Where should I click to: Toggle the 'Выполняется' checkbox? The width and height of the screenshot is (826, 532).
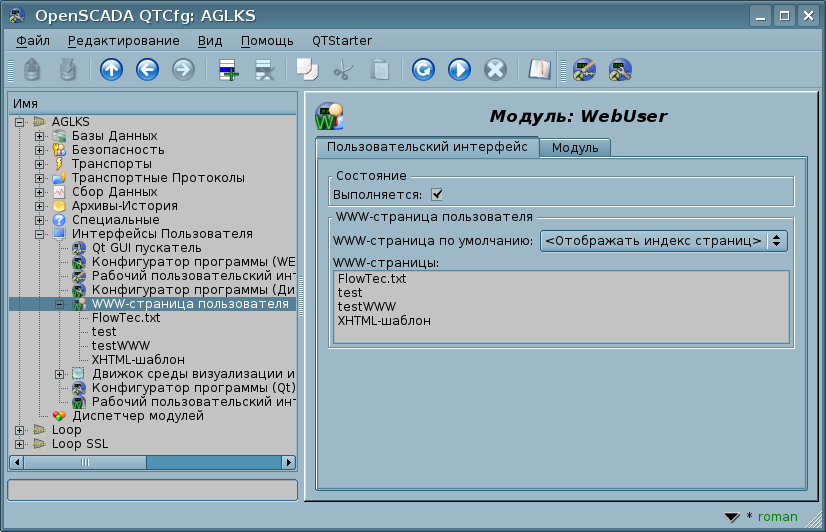click(437, 194)
